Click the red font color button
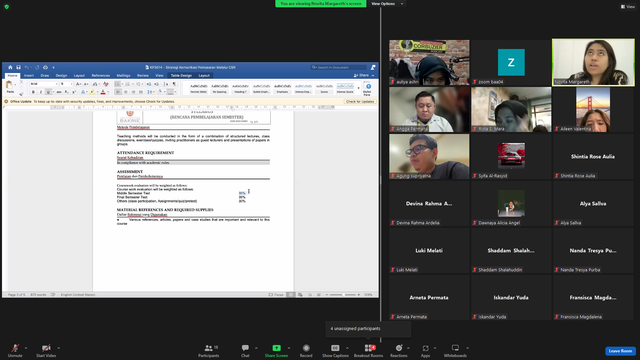This screenshot has height=360, width=640. coord(103,92)
